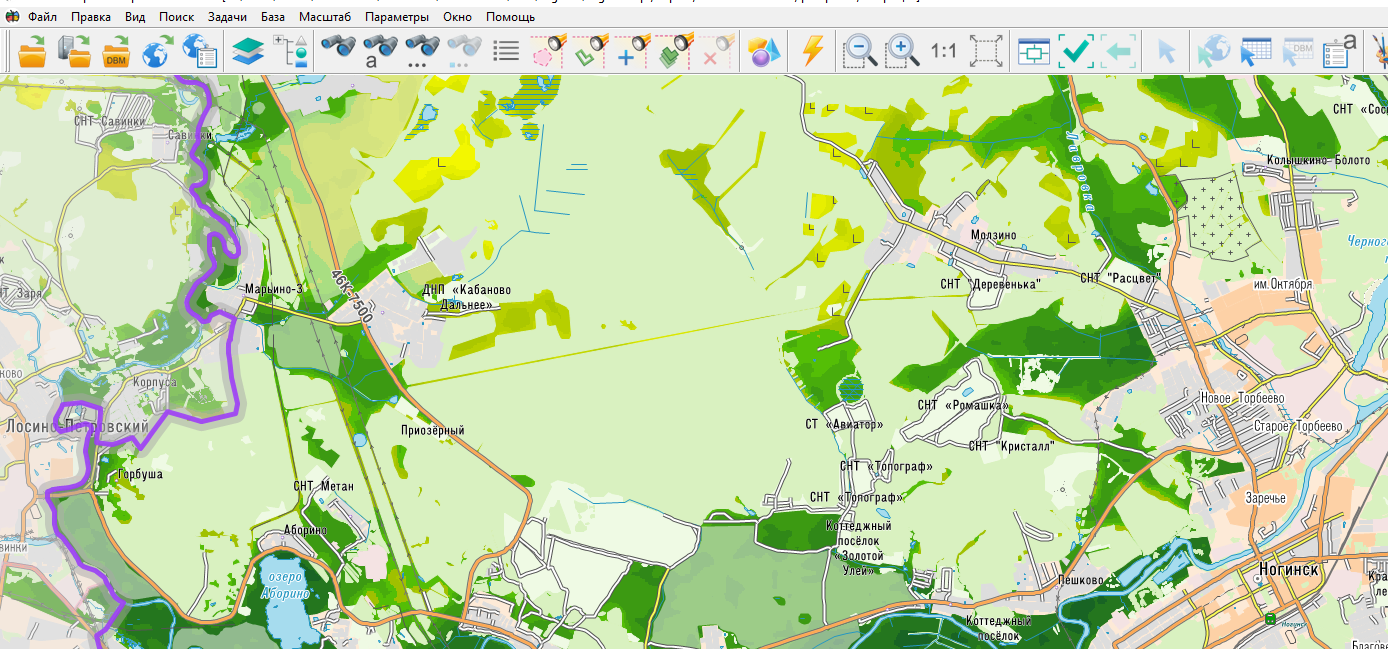Click the binoculars with letter 'a' icon
Screen dimensions: 1388x649
(379, 51)
